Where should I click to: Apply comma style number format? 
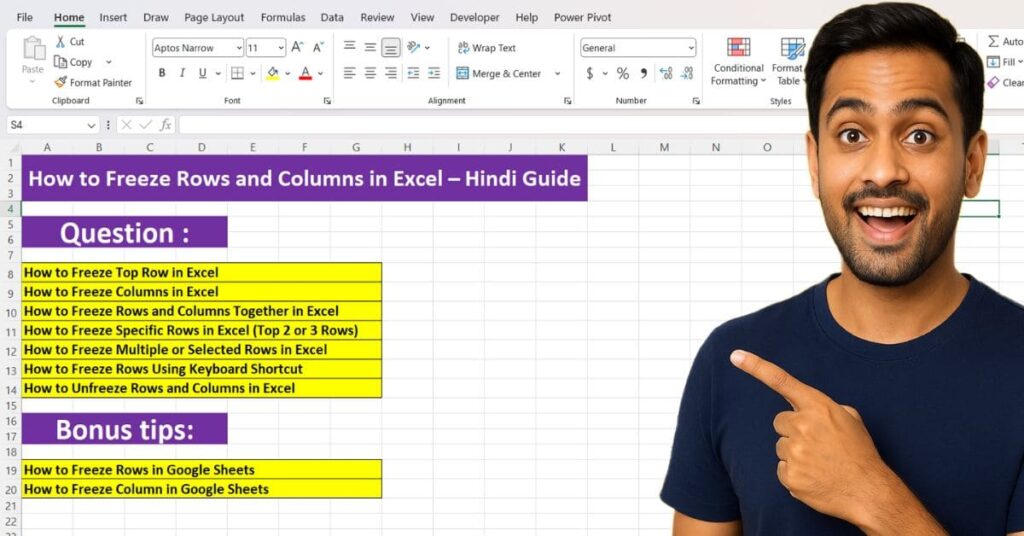pos(644,73)
